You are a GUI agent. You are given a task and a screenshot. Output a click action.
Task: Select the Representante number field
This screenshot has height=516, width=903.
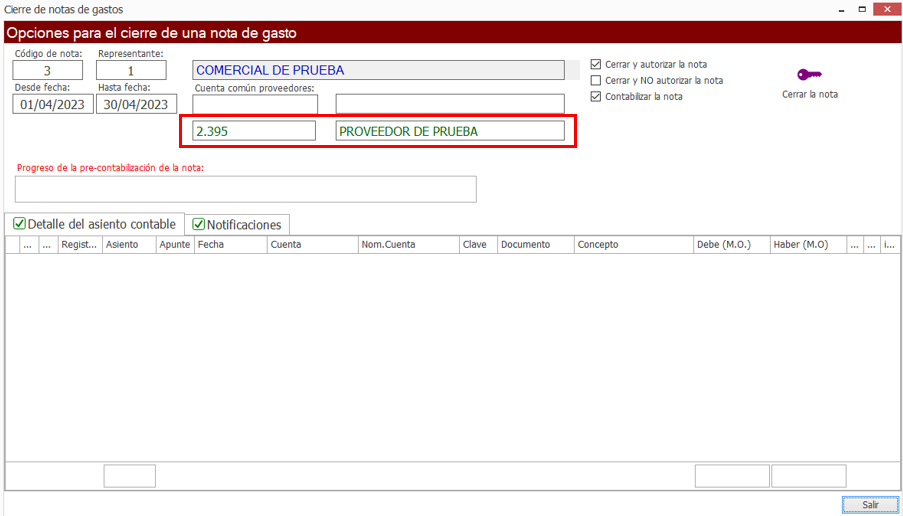click(x=131, y=71)
